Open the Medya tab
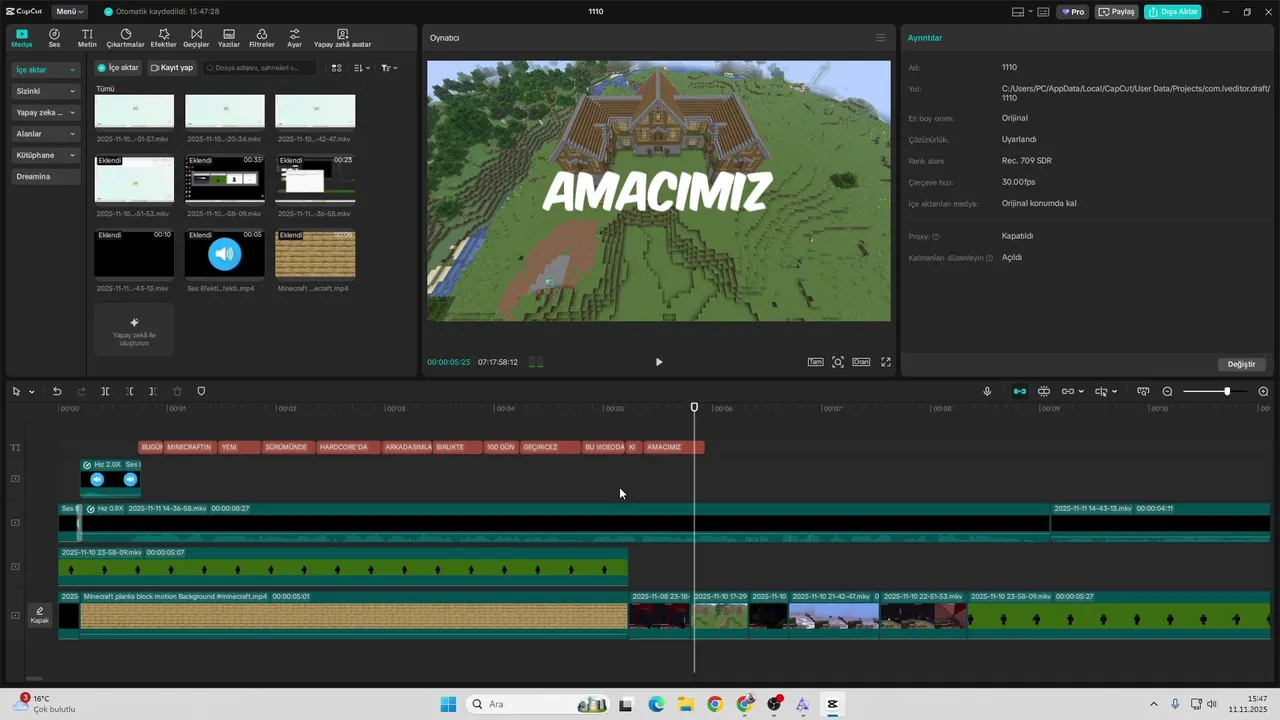Screen dimensions: 1280x720 click(22, 38)
